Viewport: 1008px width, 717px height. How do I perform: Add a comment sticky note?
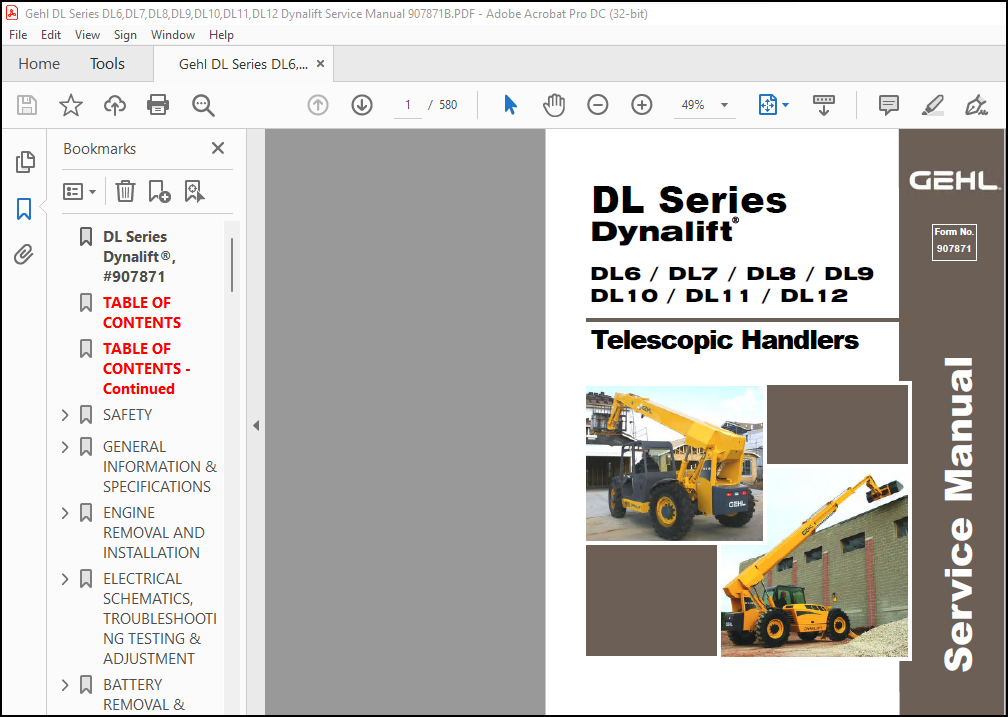888,105
